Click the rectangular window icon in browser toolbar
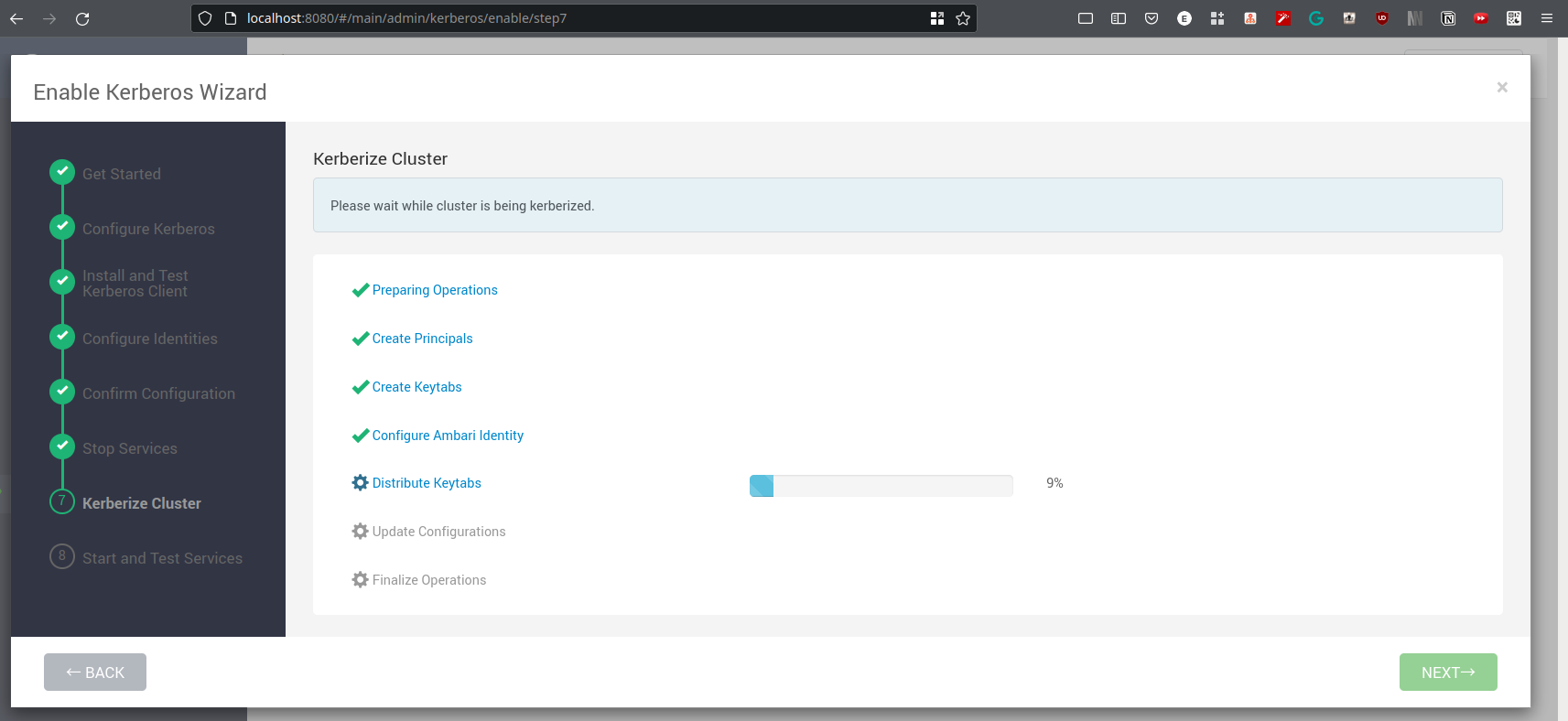 (1086, 18)
